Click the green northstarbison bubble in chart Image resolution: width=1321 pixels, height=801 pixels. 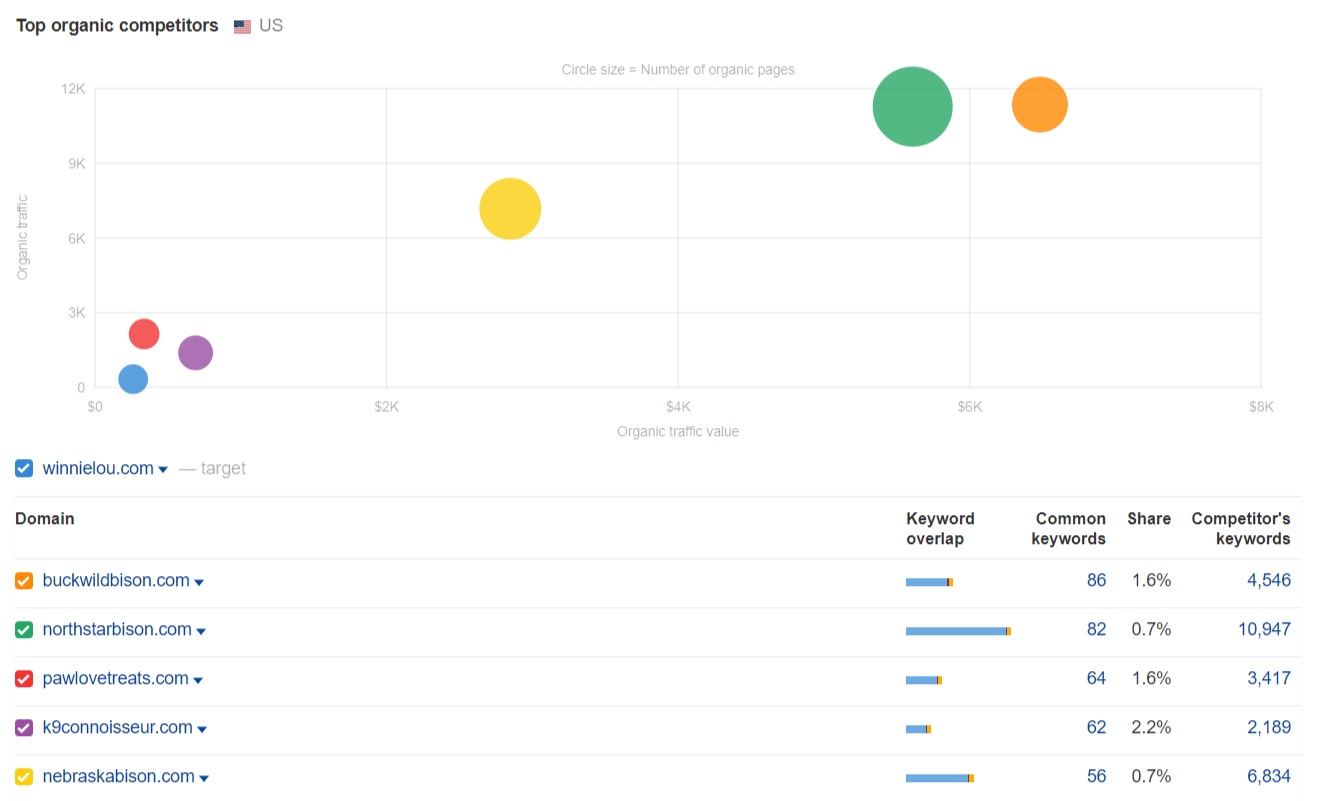912,106
